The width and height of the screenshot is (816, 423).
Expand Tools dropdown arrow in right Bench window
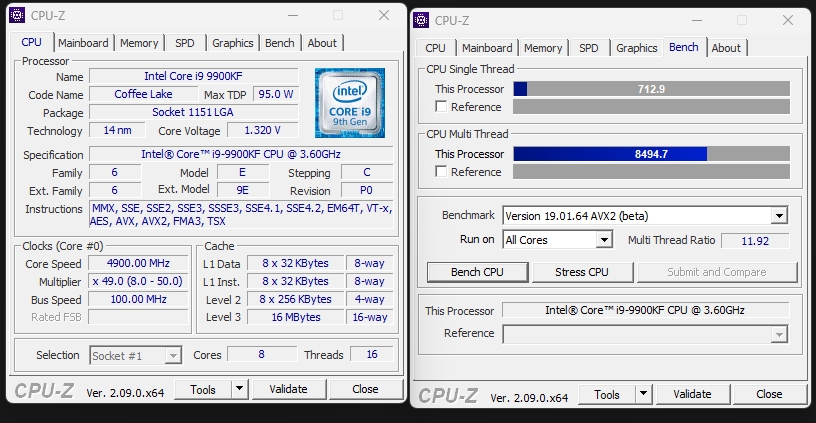point(643,394)
